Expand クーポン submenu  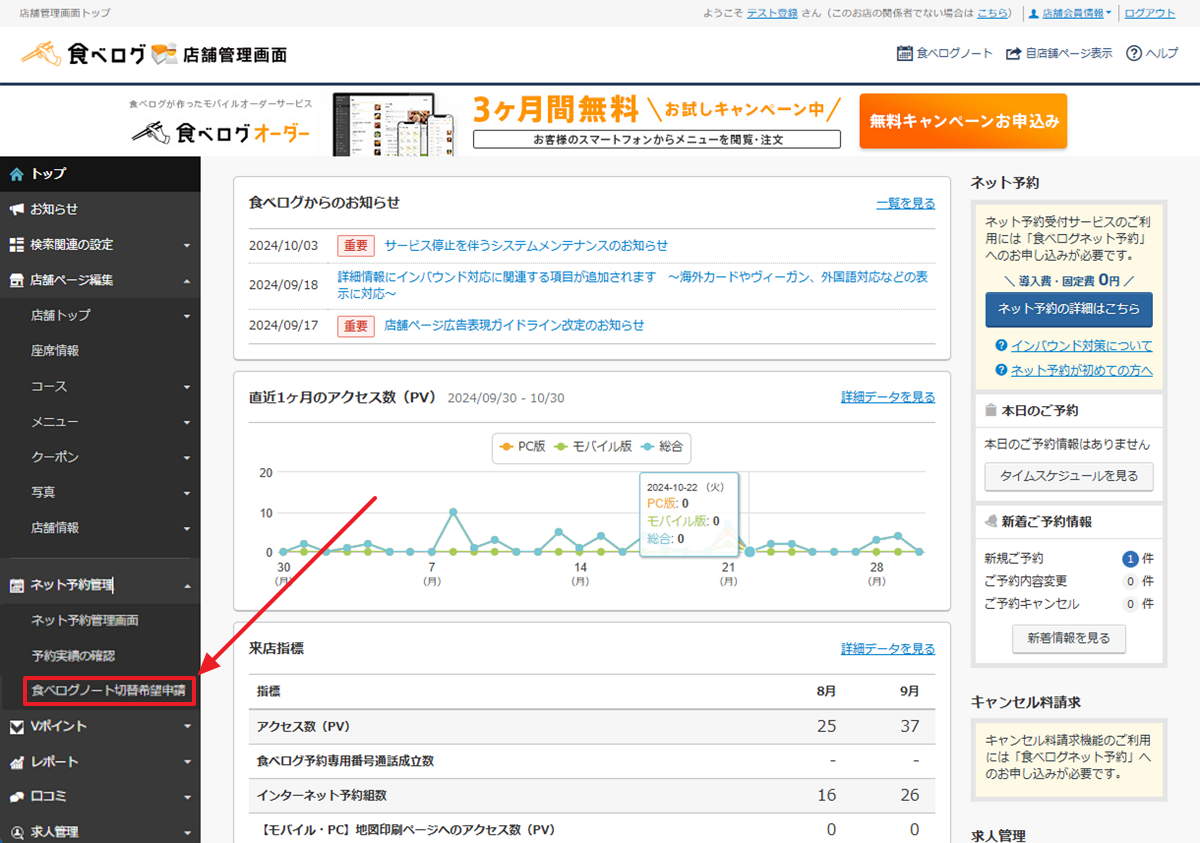[x=100, y=457]
